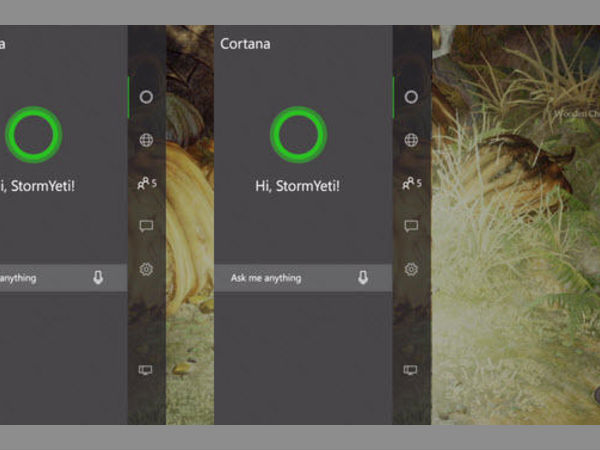Open friends icon with 5 beside cropped panel

[x=147, y=183]
